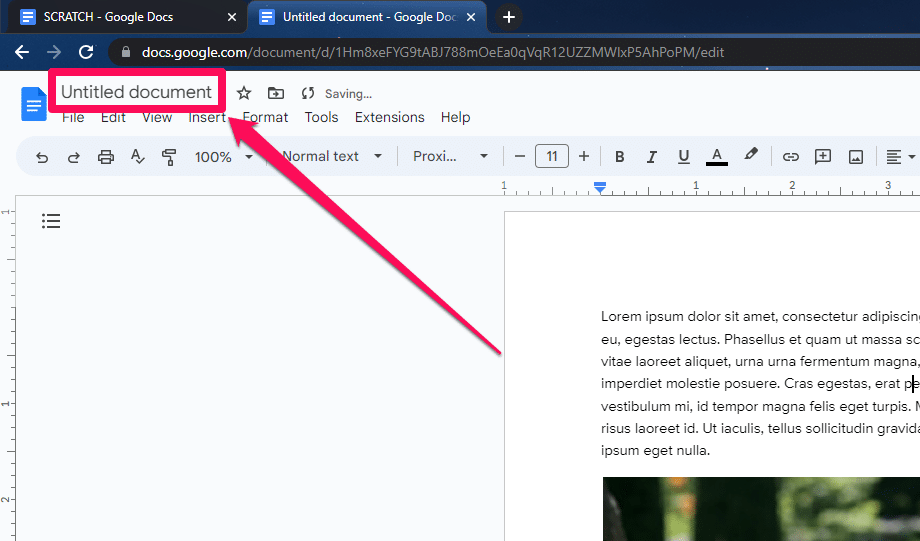
Task: Insert link using chain icon
Action: [x=791, y=157]
